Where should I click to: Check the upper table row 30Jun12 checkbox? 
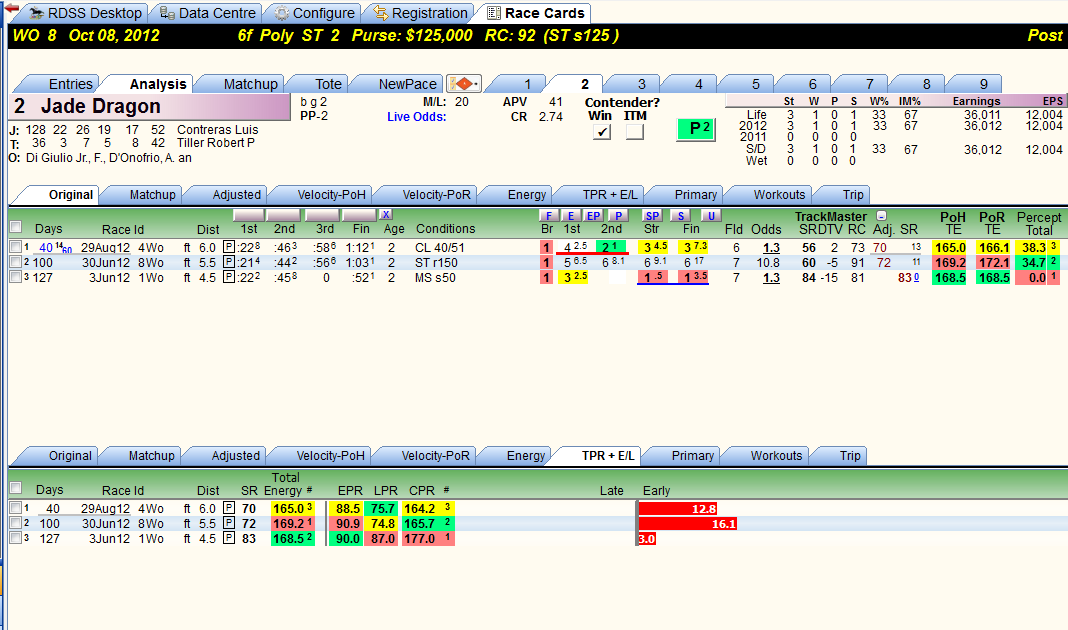(x=15, y=262)
